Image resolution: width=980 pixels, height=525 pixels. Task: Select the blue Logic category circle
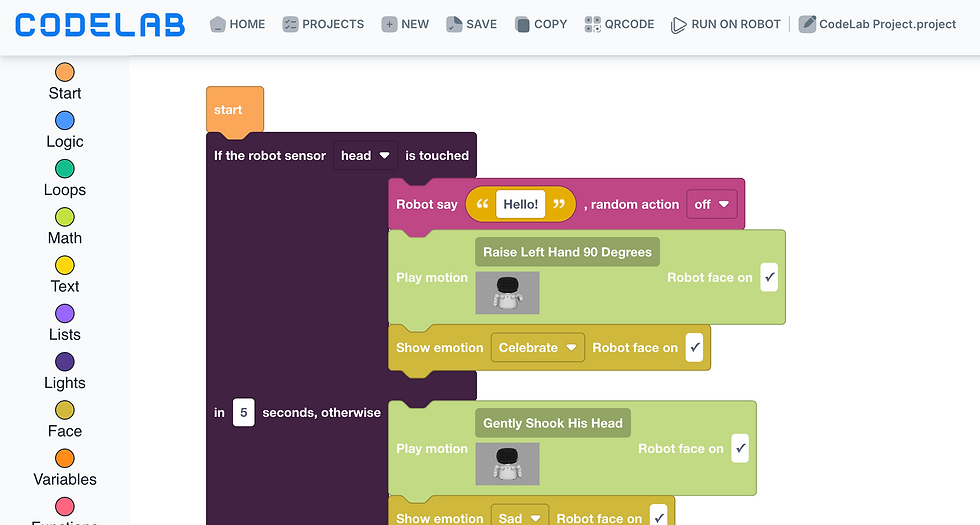(x=64, y=120)
